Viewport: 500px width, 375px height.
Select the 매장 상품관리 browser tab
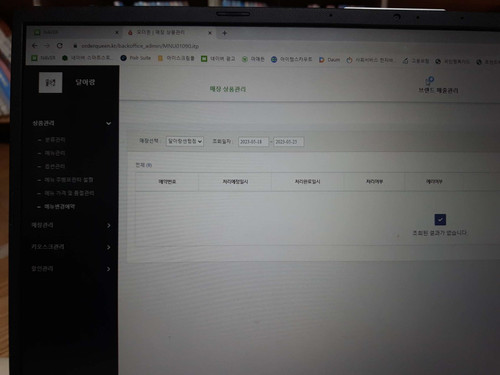[169, 32]
